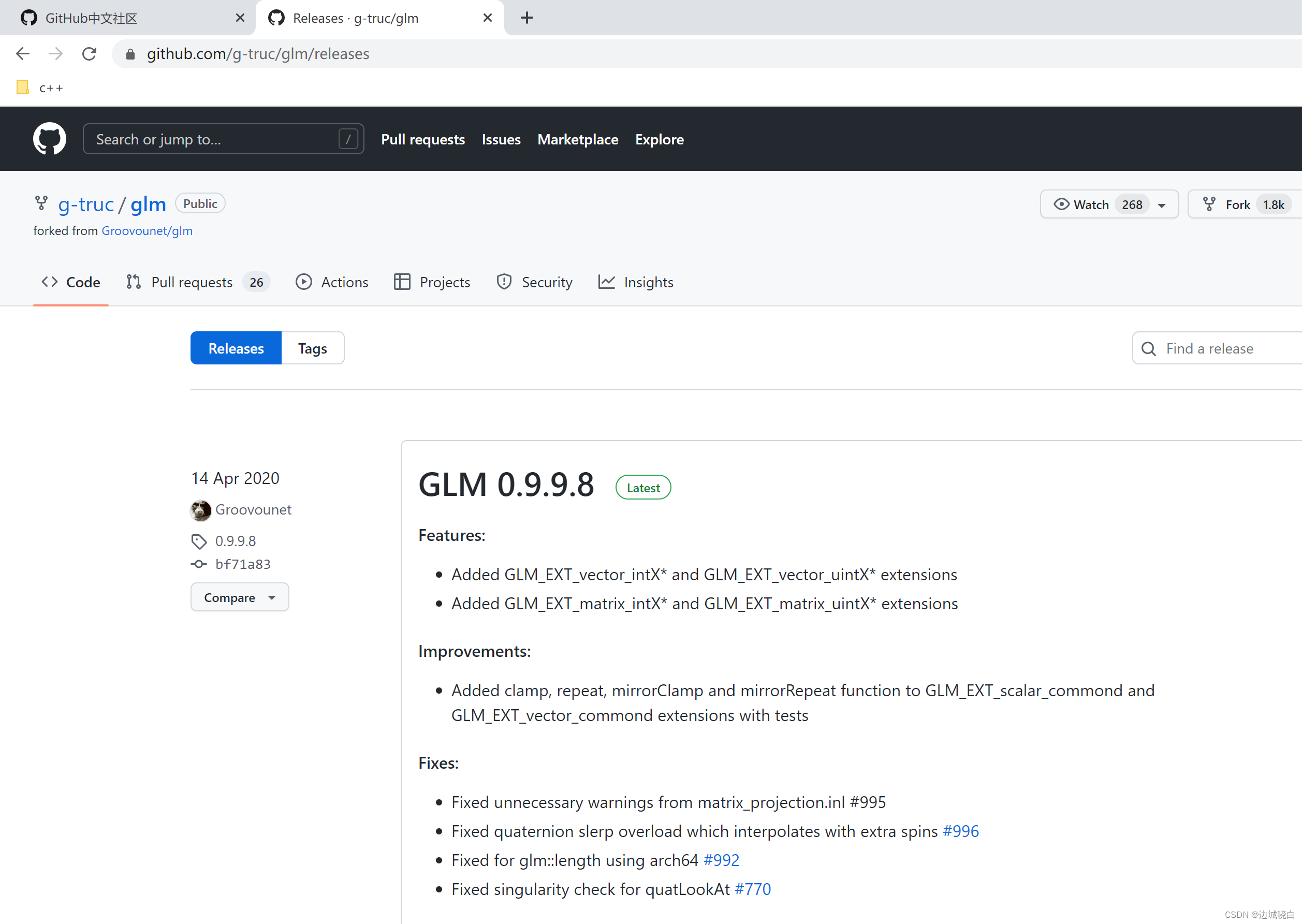
Task: Click the Groovounet avatar image
Action: (x=200, y=510)
